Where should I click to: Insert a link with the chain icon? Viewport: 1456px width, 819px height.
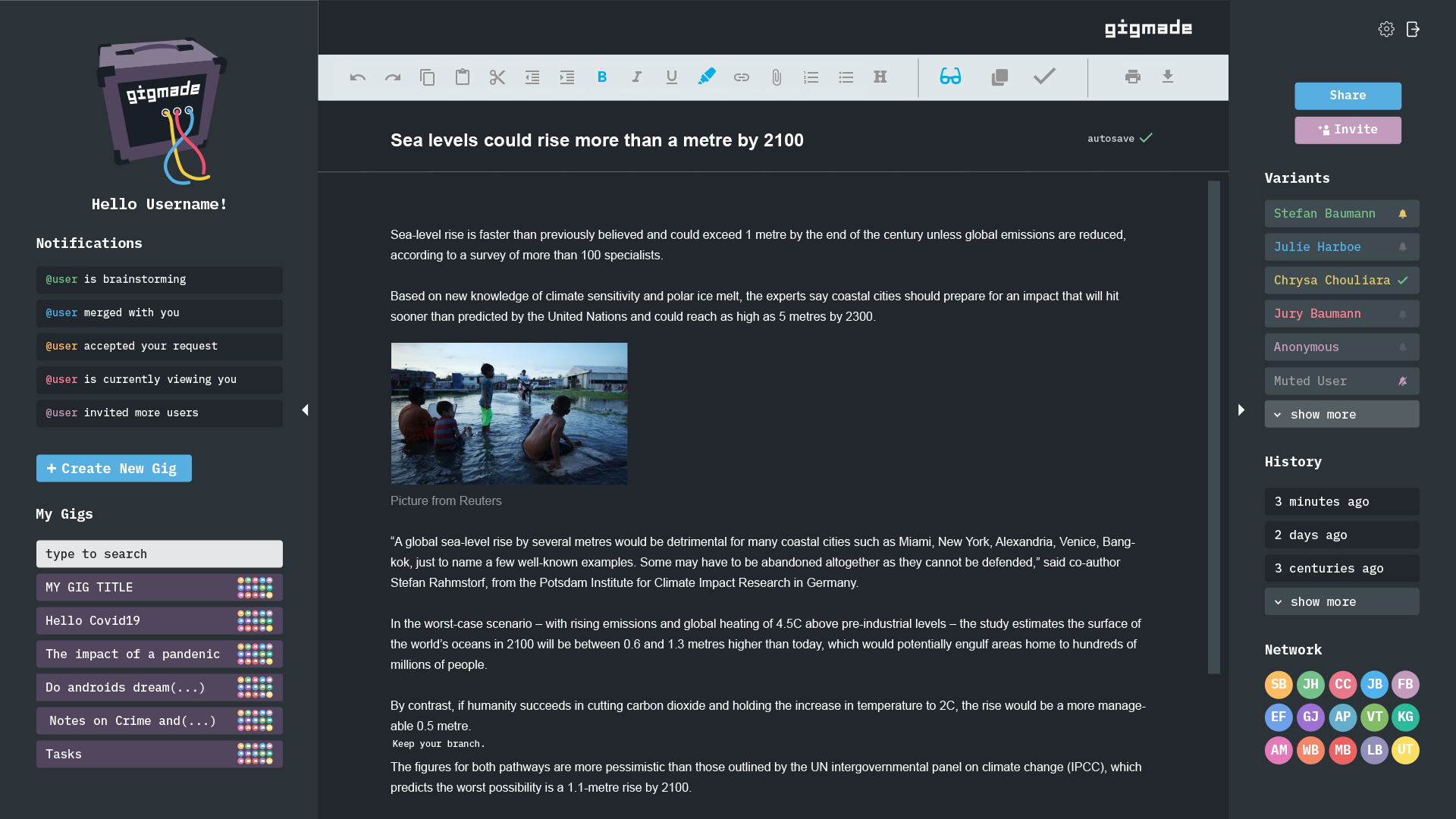click(742, 77)
